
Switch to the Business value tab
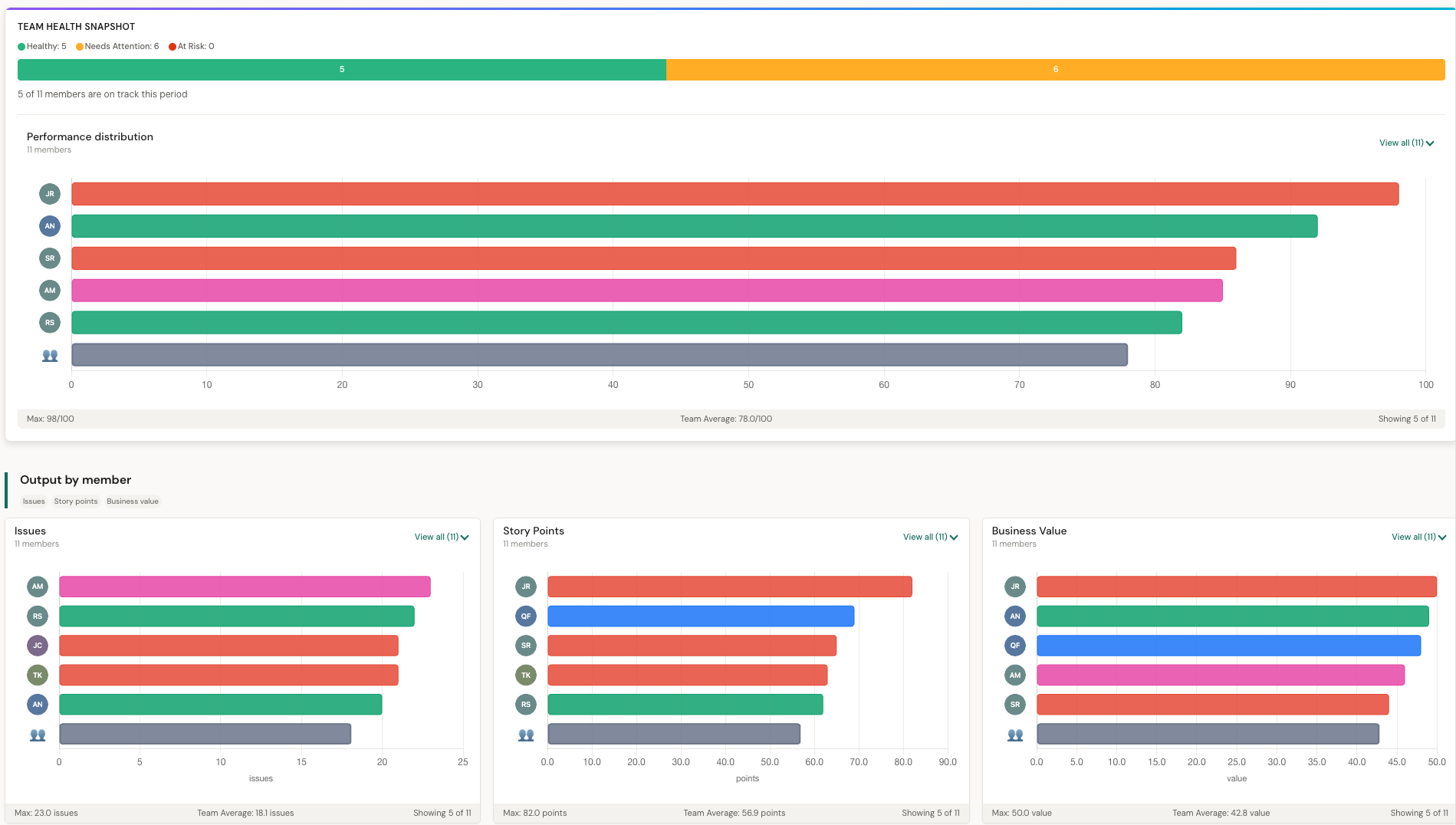[132, 501]
